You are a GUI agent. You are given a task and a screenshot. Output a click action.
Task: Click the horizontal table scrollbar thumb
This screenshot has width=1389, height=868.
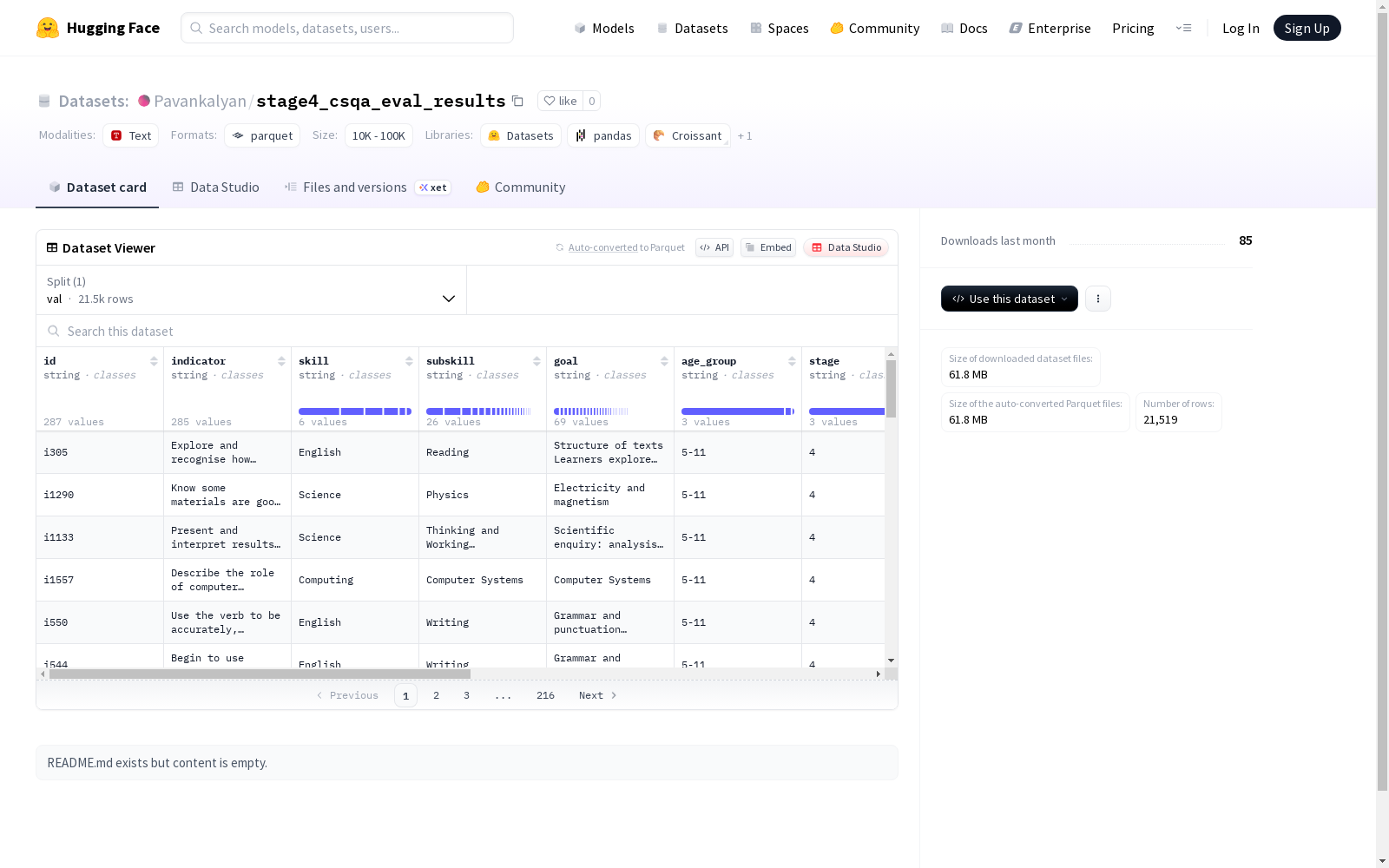pyautogui.click(x=260, y=674)
